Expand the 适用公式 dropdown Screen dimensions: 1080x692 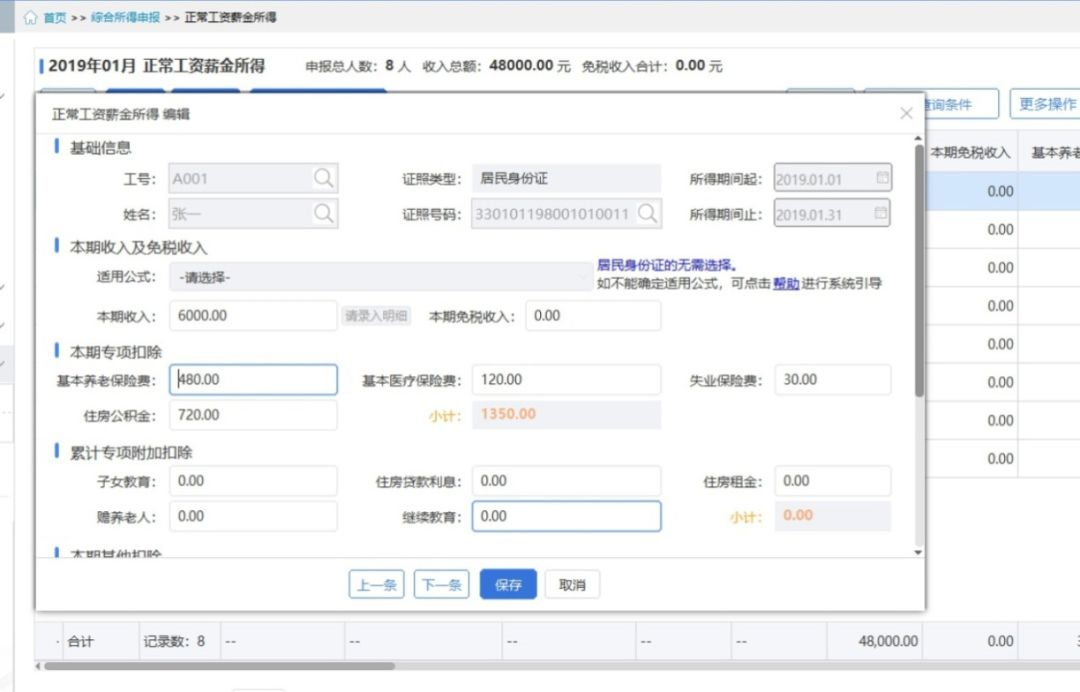[x=380, y=277]
